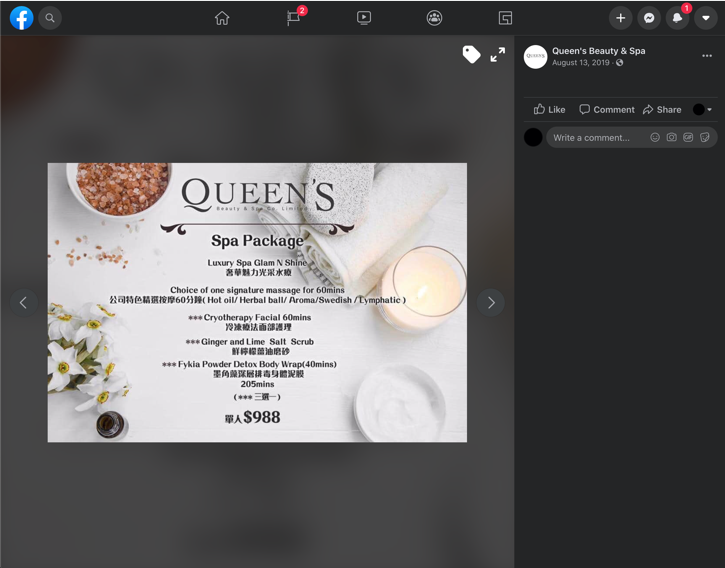725x568 pixels.
Task: Open the post options three-dots menu
Action: (x=707, y=56)
